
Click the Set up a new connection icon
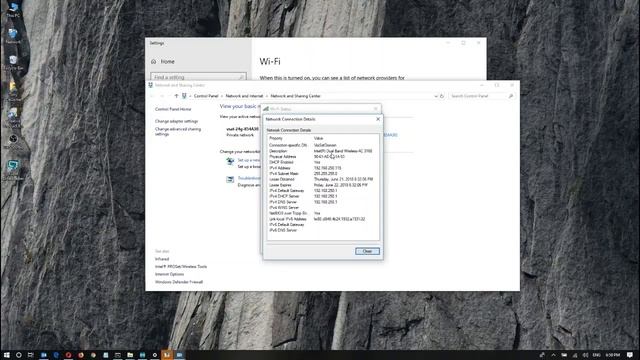[x=230, y=162]
